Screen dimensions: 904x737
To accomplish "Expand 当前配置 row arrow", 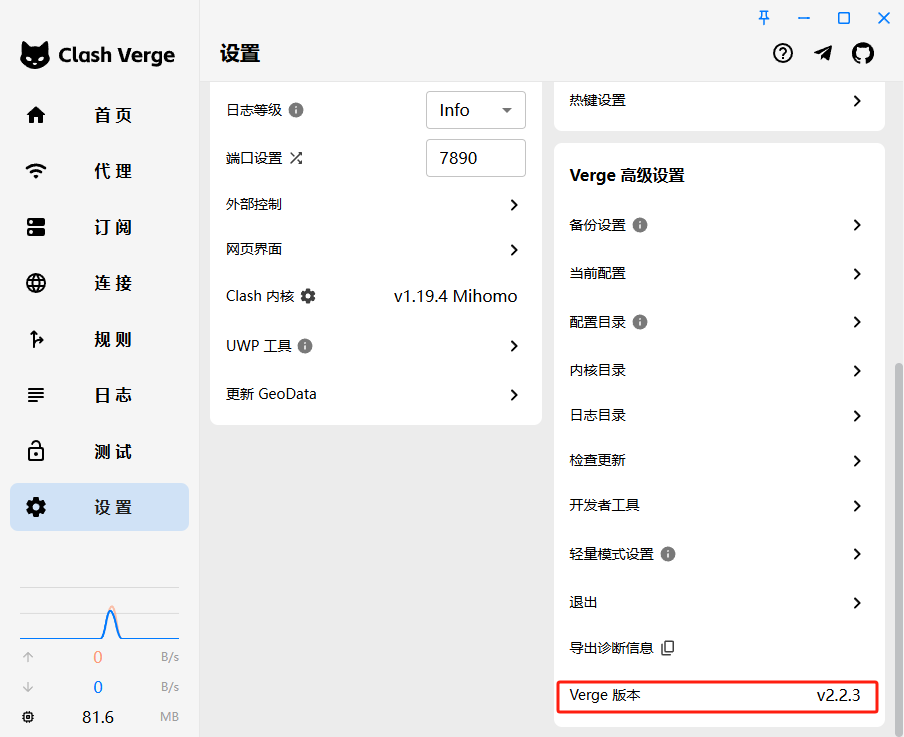I will (x=857, y=274).
